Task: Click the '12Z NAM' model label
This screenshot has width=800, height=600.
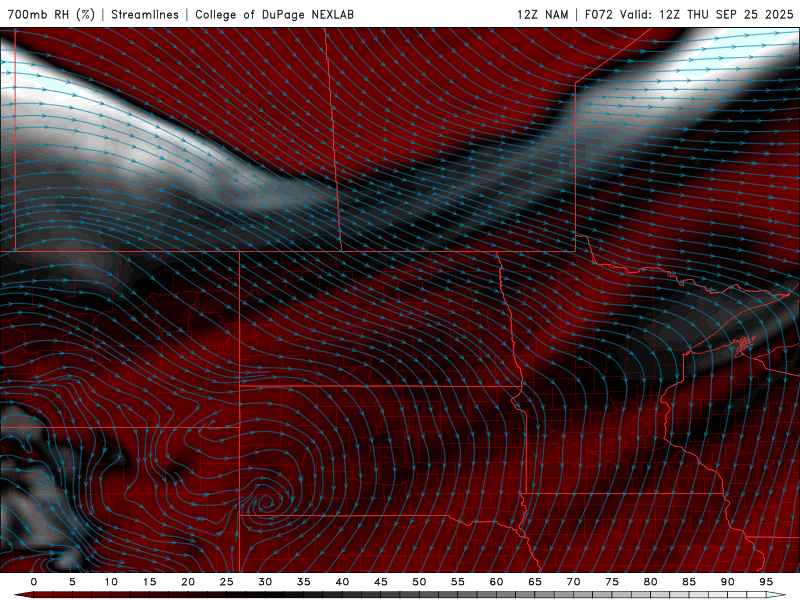Action: coord(542,14)
